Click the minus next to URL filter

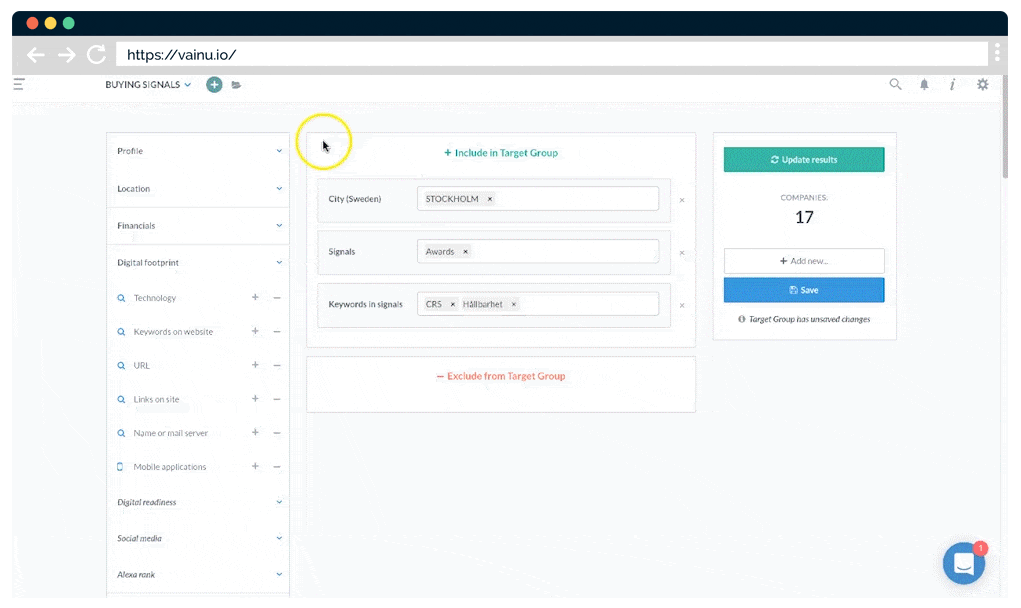277,365
